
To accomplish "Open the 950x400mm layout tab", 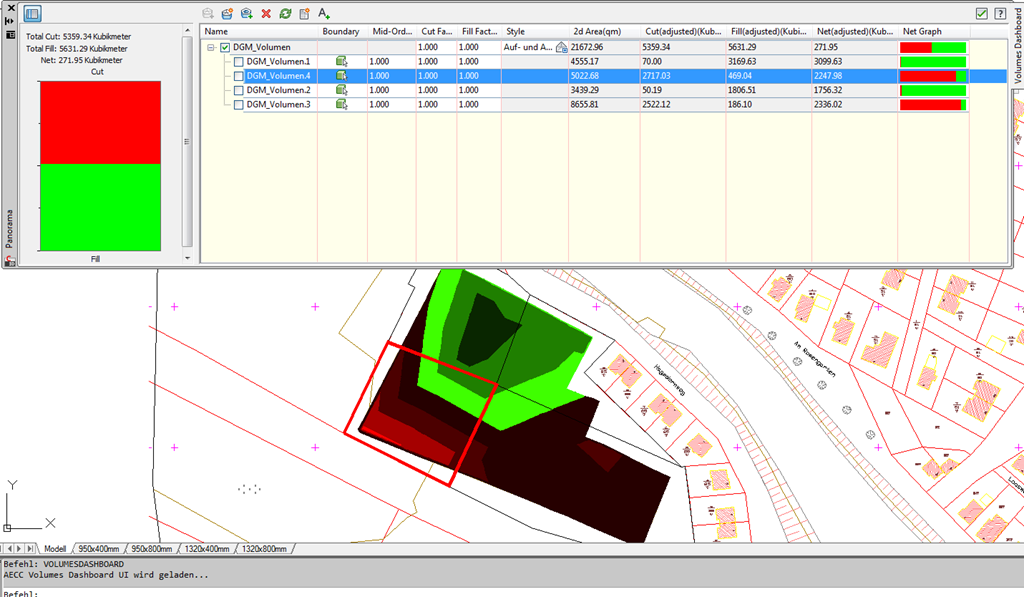I will click(99, 549).
